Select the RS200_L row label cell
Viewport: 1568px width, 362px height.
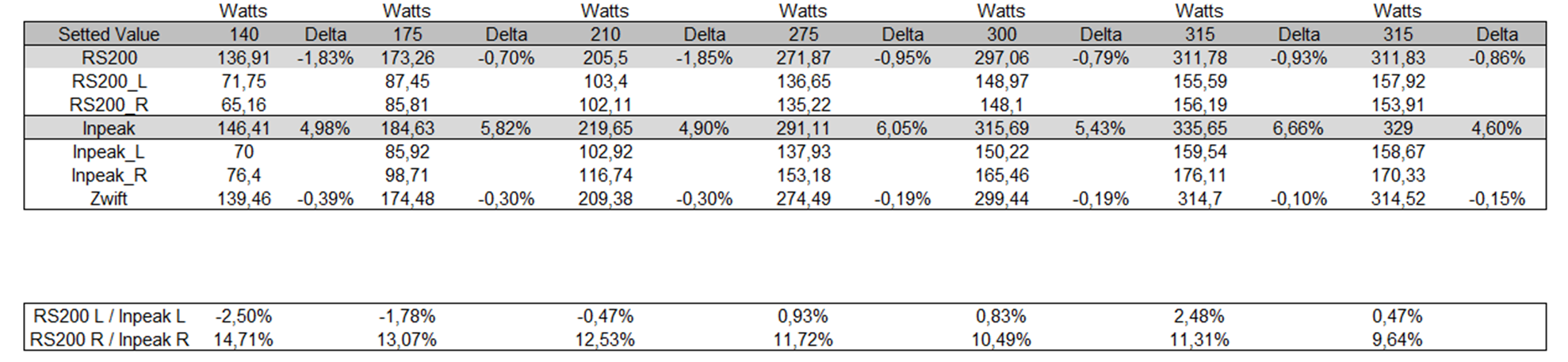(x=109, y=82)
